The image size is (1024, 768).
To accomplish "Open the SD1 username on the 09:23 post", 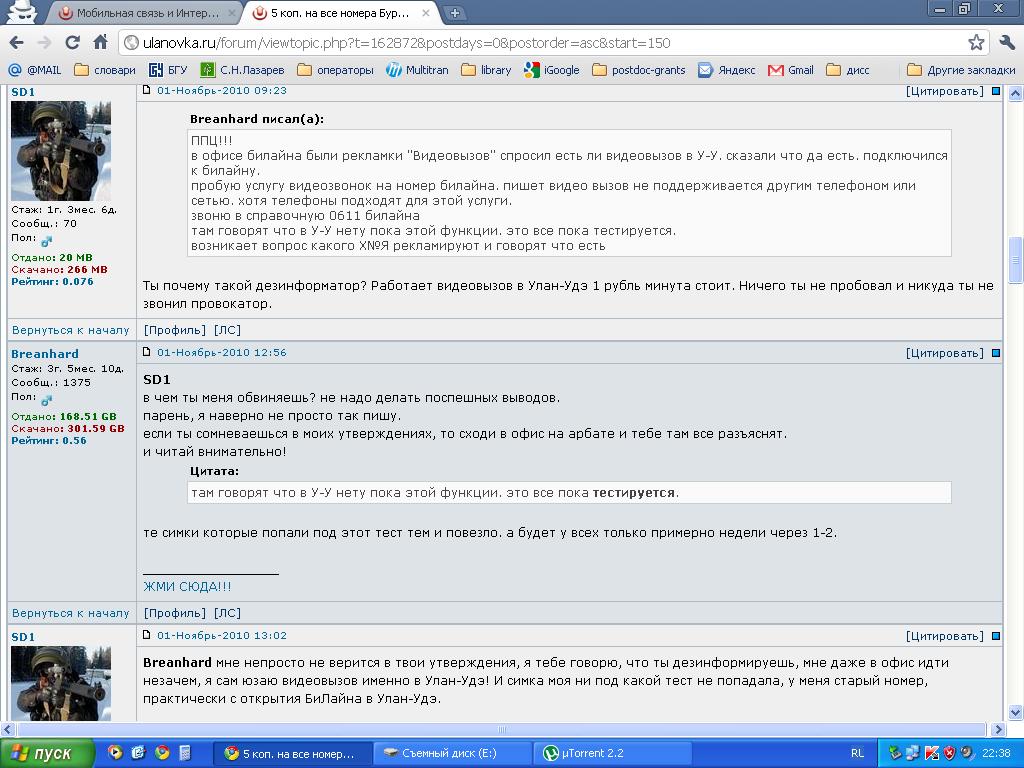I will [23, 92].
